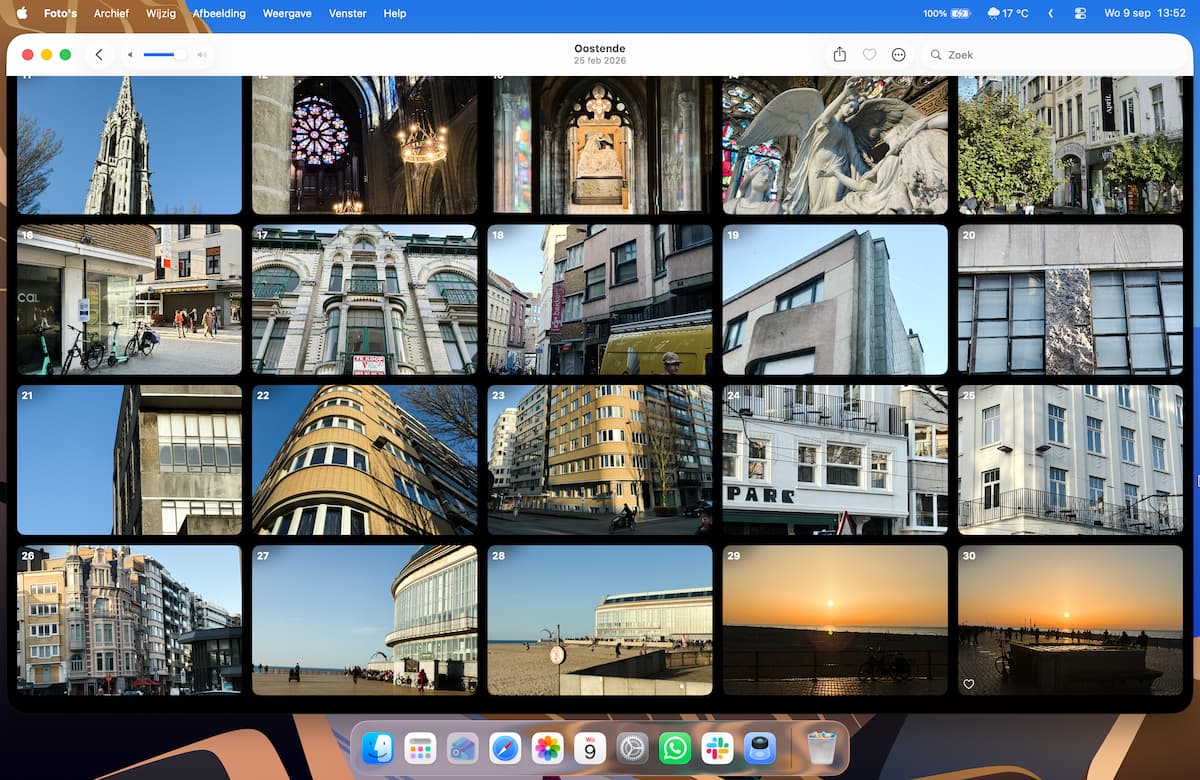Image resolution: width=1200 pixels, height=780 pixels.
Task: Open the weather widget showing 17 °C
Action: click(1007, 14)
